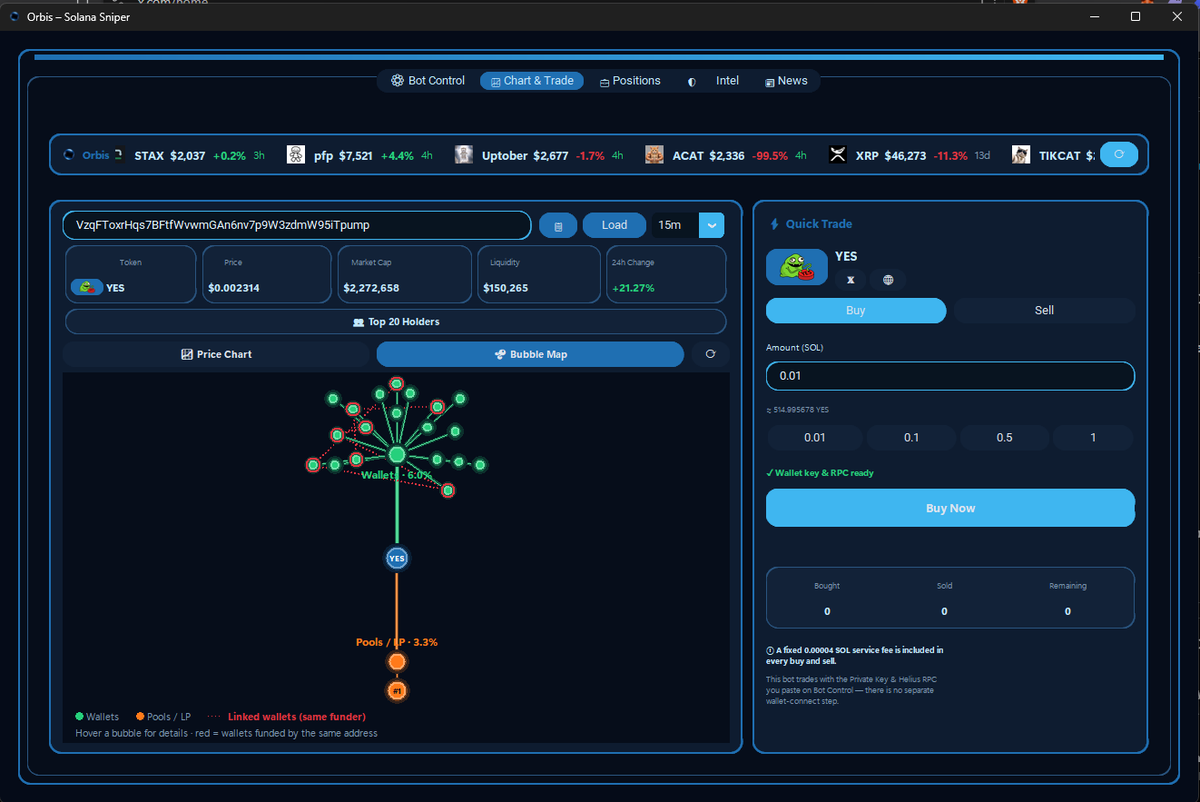Viewport: 1200px width, 802px height.
Task: Click the STAX ticker entry
Action: coord(199,156)
